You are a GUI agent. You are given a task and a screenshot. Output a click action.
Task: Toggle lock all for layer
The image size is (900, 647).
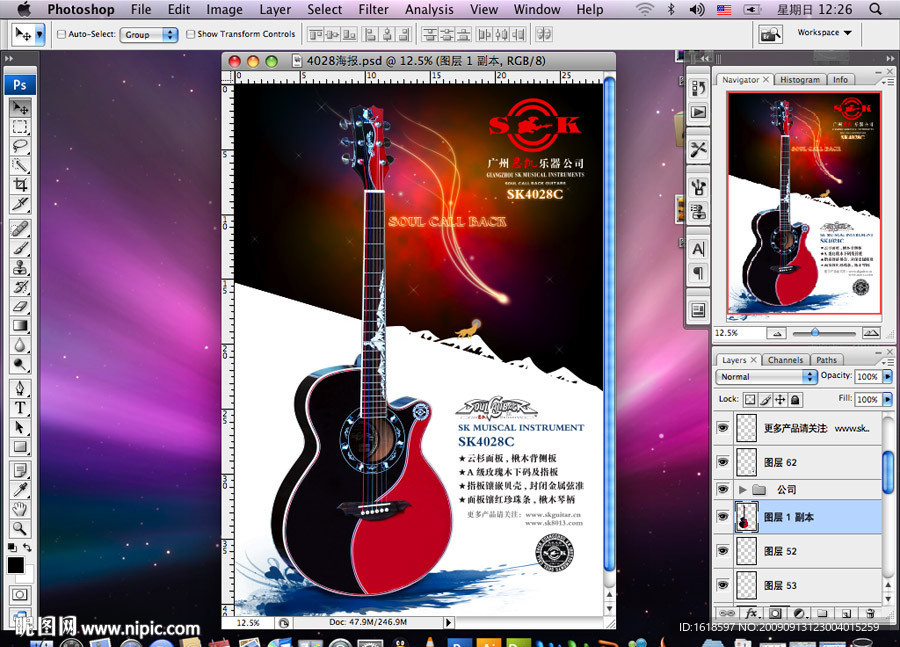click(x=795, y=400)
